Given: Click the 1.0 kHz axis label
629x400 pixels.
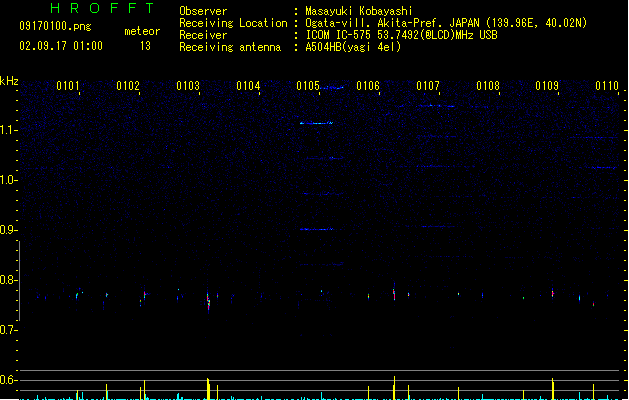Looking at the screenshot, I should click(x=8, y=180).
